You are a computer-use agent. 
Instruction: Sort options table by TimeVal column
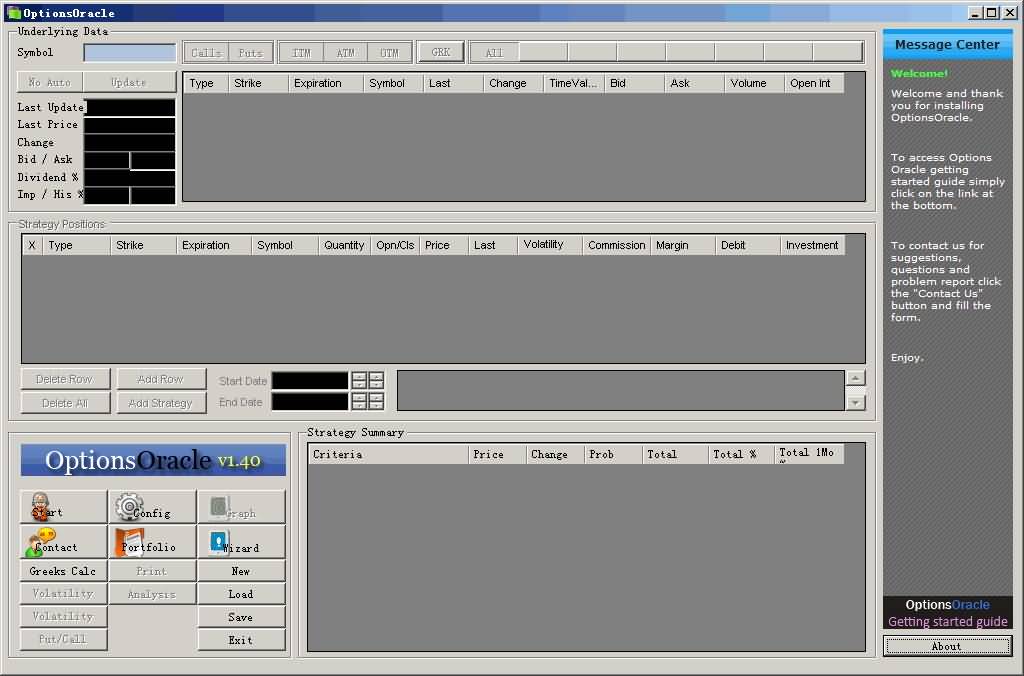coord(573,83)
